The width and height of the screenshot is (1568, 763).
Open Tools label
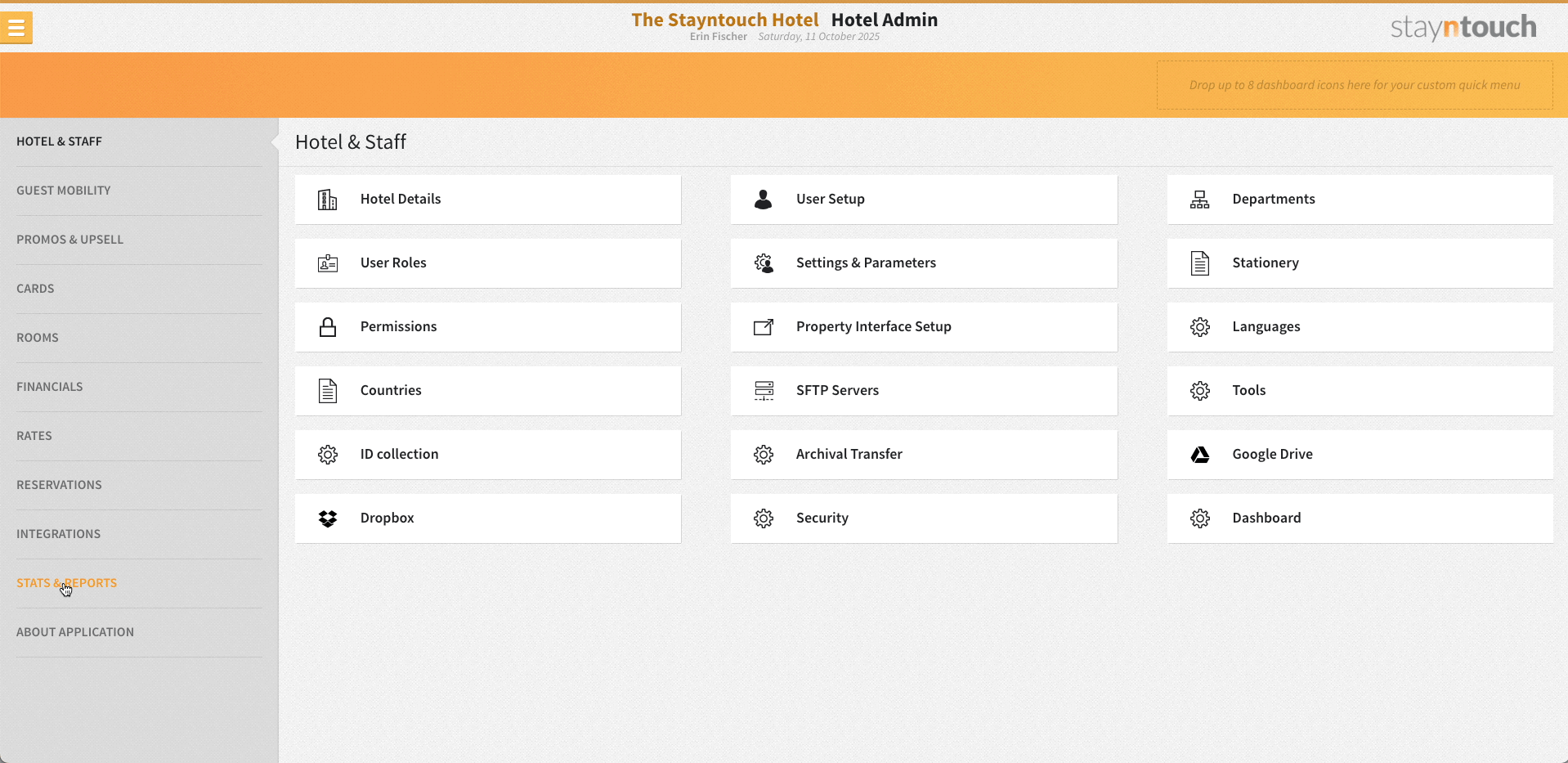(x=1248, y=391)
